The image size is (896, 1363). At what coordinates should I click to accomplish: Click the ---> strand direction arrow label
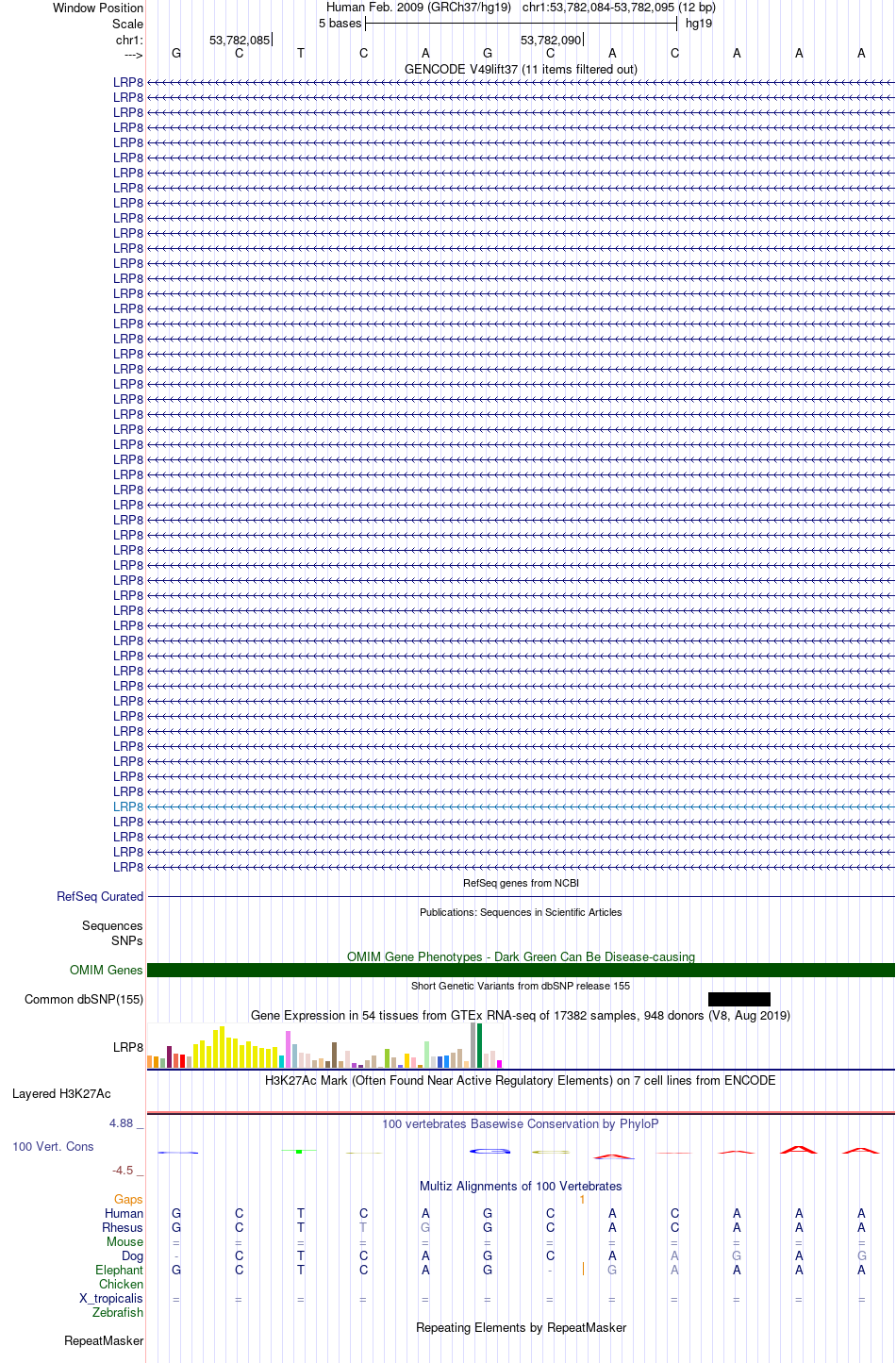click(133, 55)
